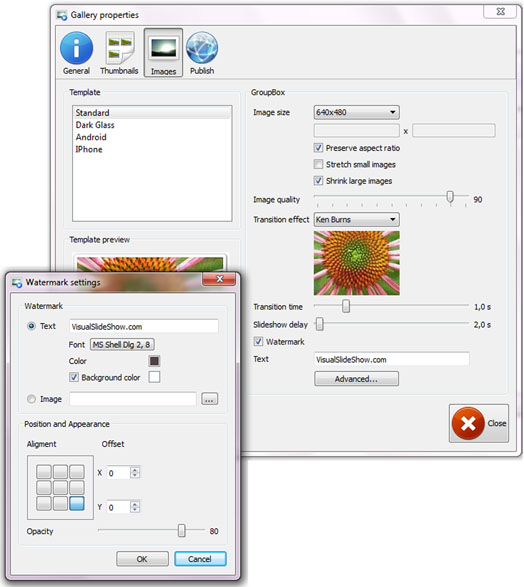Open the Thumbnails tab icon
The width and height of the screenshot is (524, 587).
(x=119, y=53)
